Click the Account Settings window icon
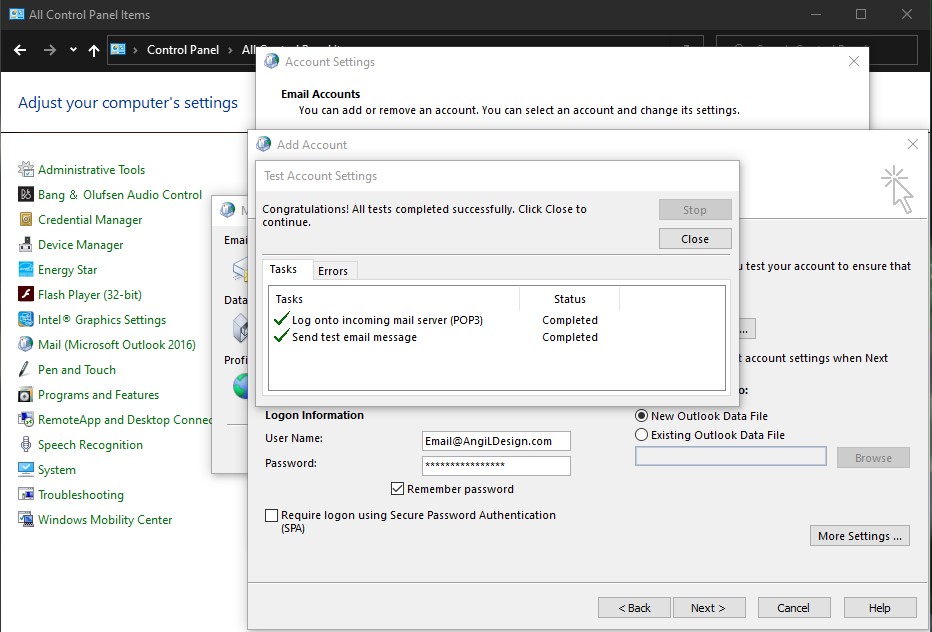The image size is (932, 632). [272, 61]
